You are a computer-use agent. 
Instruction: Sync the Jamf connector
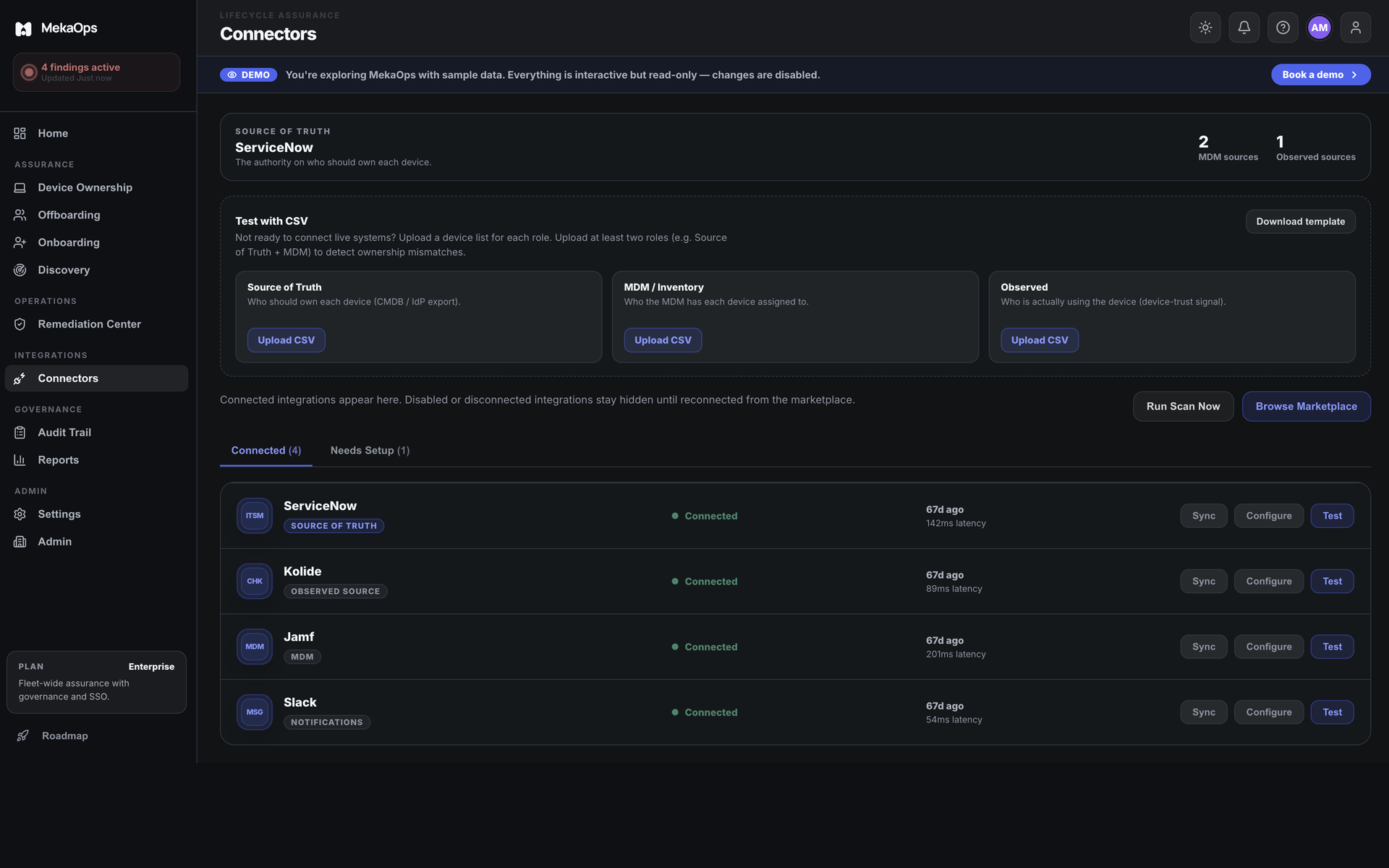point(1204,647)
